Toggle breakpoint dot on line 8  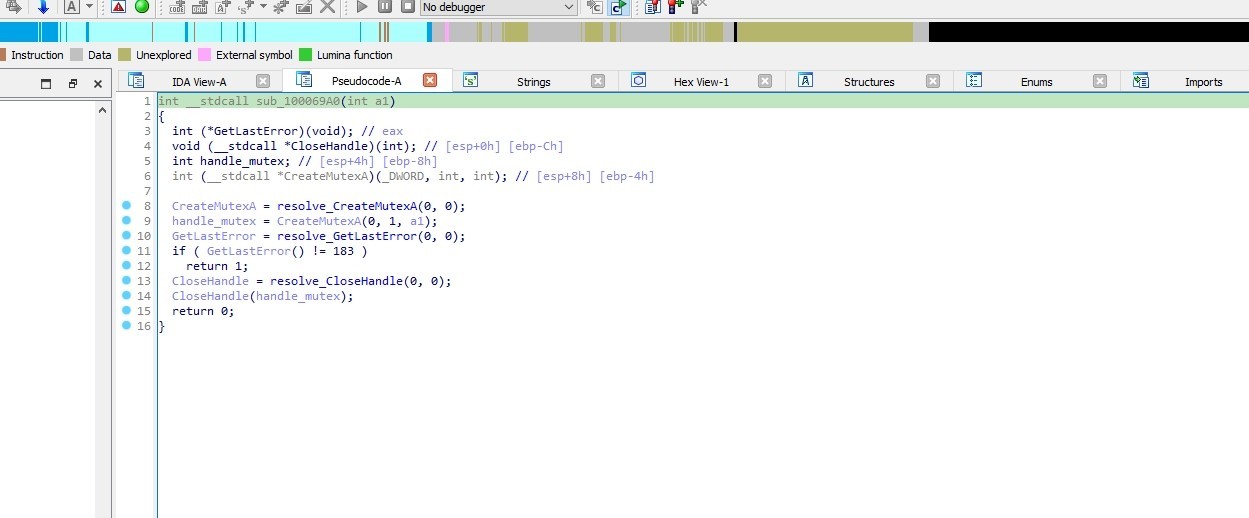126,206
